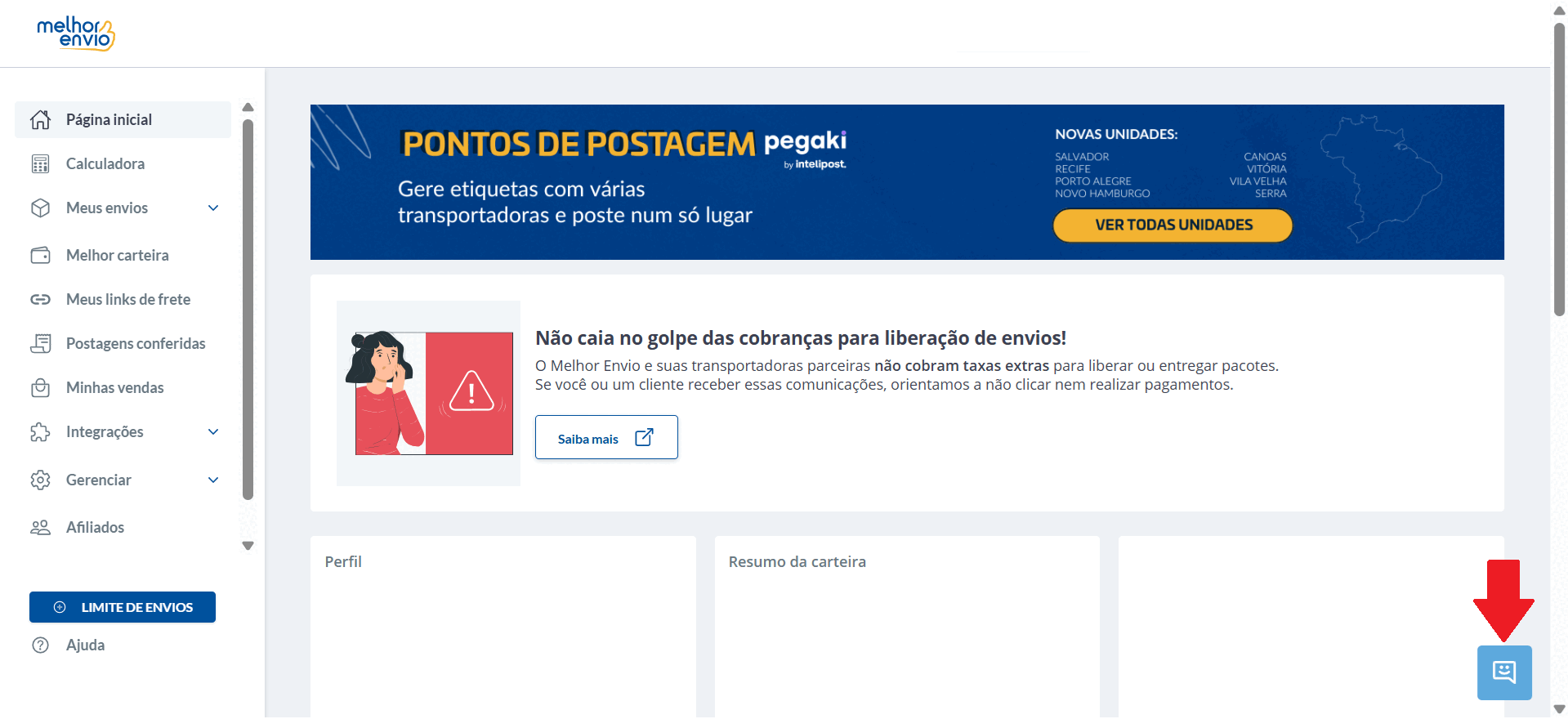Click the page scrollbar up arrow
Image resolution: width=1568 pixels, height=719 pixels.
pyautogui.click(x=1559, y=11)
